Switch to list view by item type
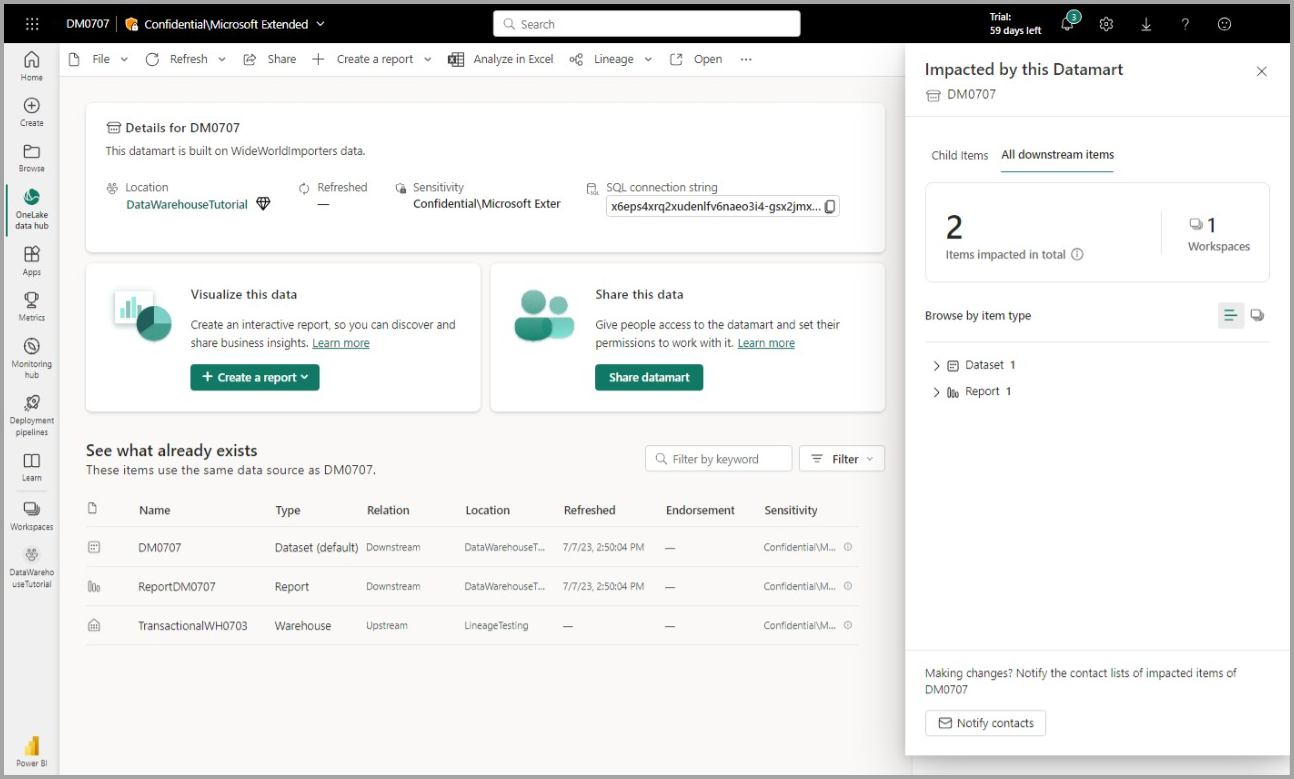Viewport: 1294px width, 779px height. 1231,315
